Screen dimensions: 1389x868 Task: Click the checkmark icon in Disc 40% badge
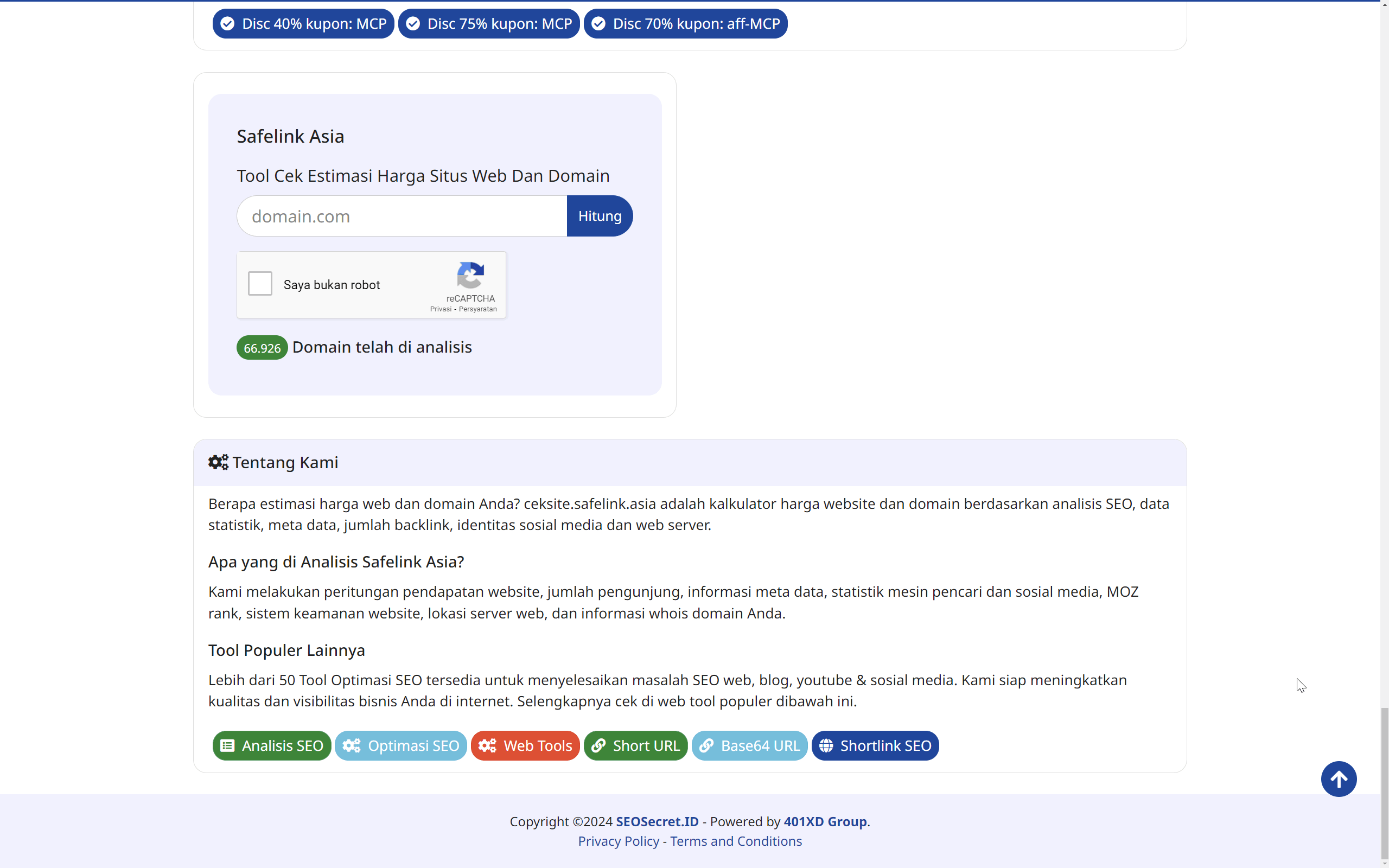227,23
